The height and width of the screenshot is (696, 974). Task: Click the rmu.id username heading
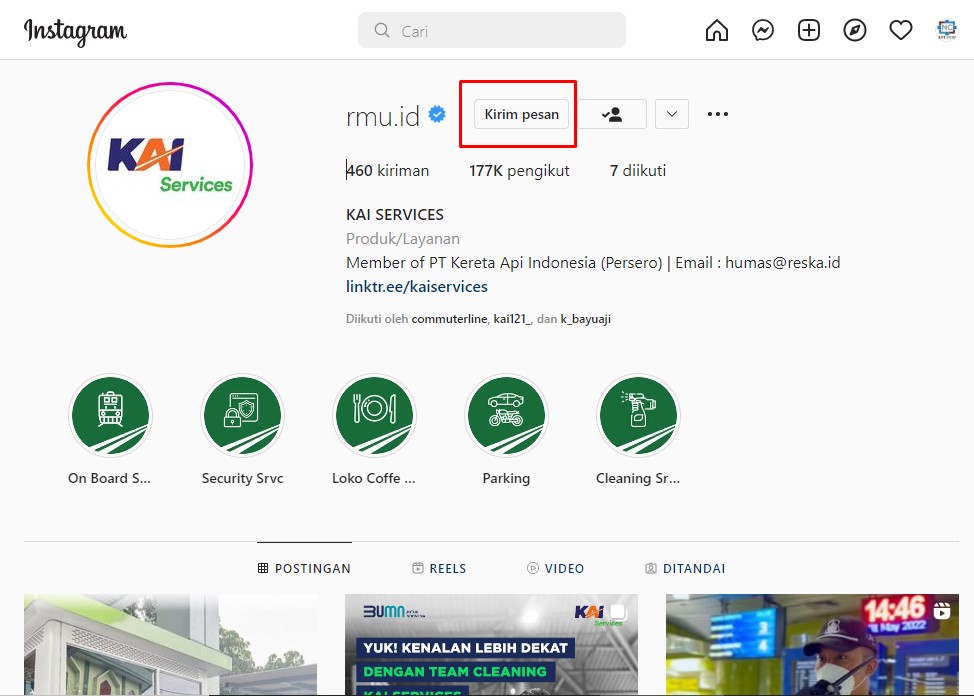tap(383, 116)
